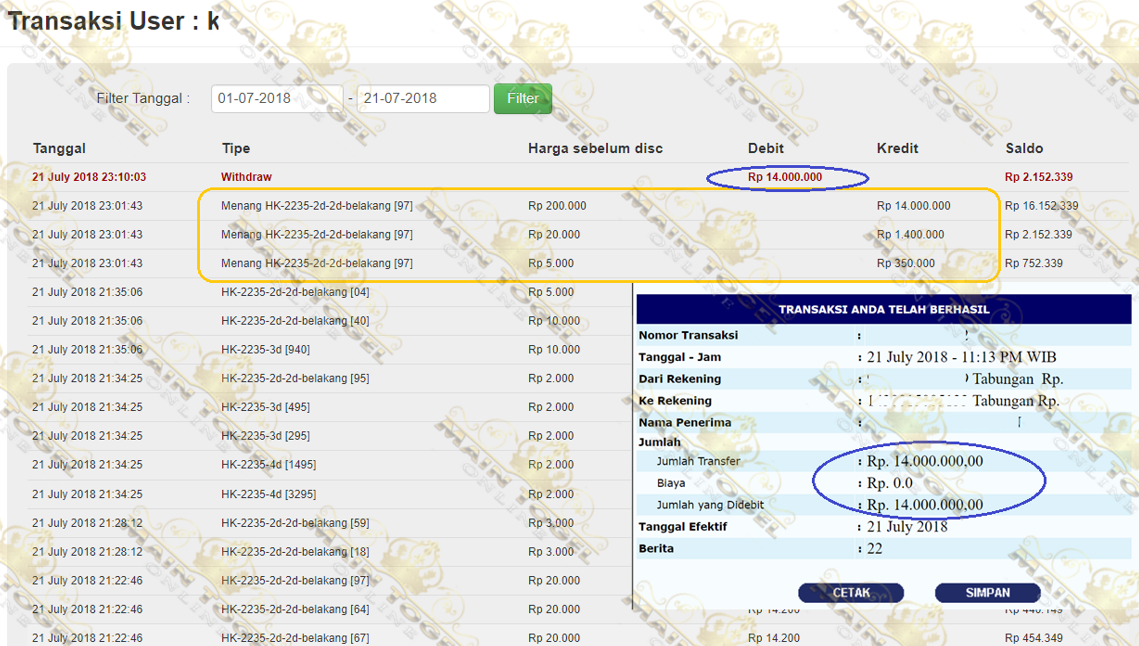Select the HK-2235-3d [940] transaction
1139x646 pixels.
(265, 350)
